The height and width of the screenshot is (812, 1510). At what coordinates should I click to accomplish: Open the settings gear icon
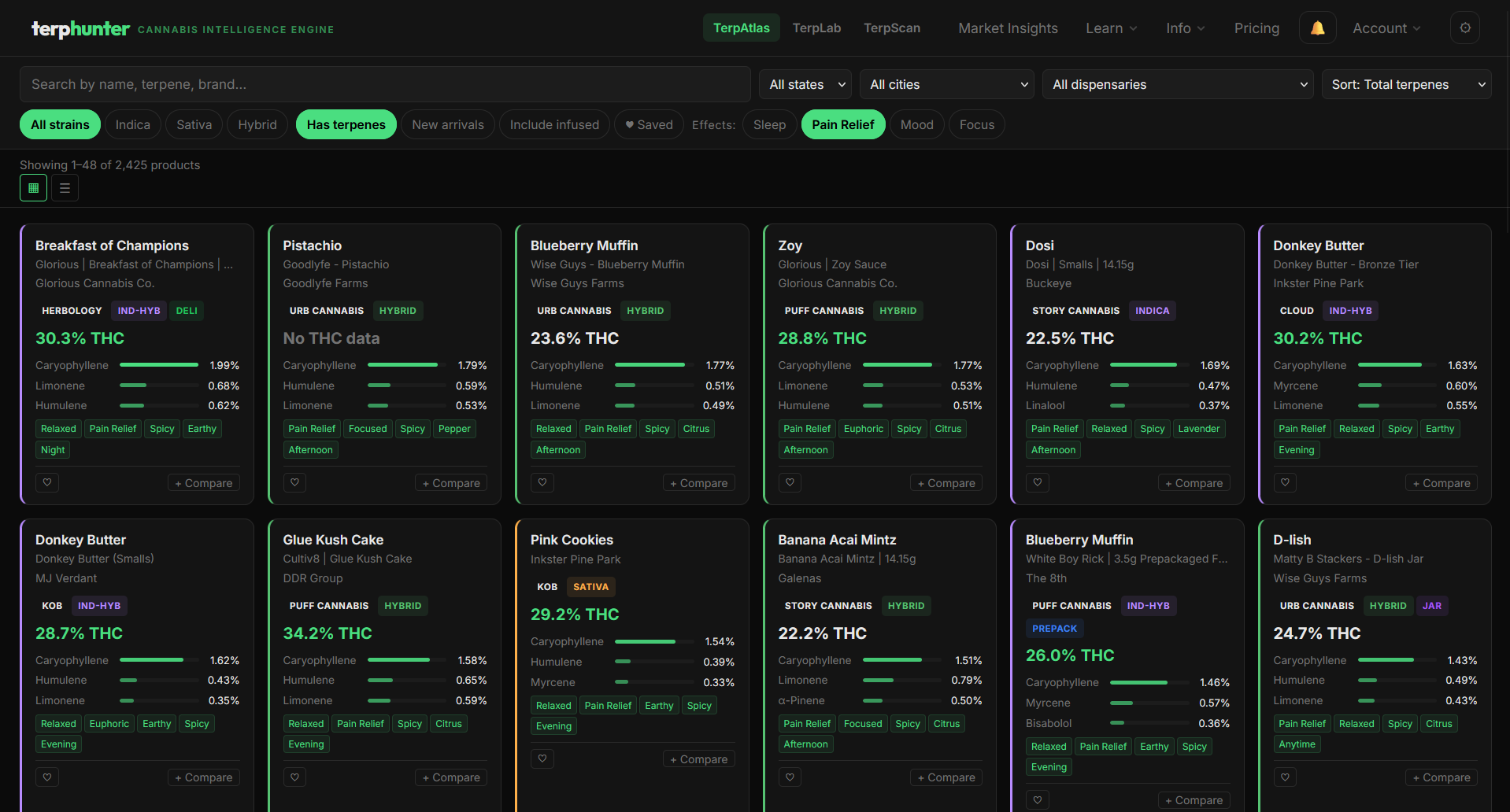(1464, 28)
